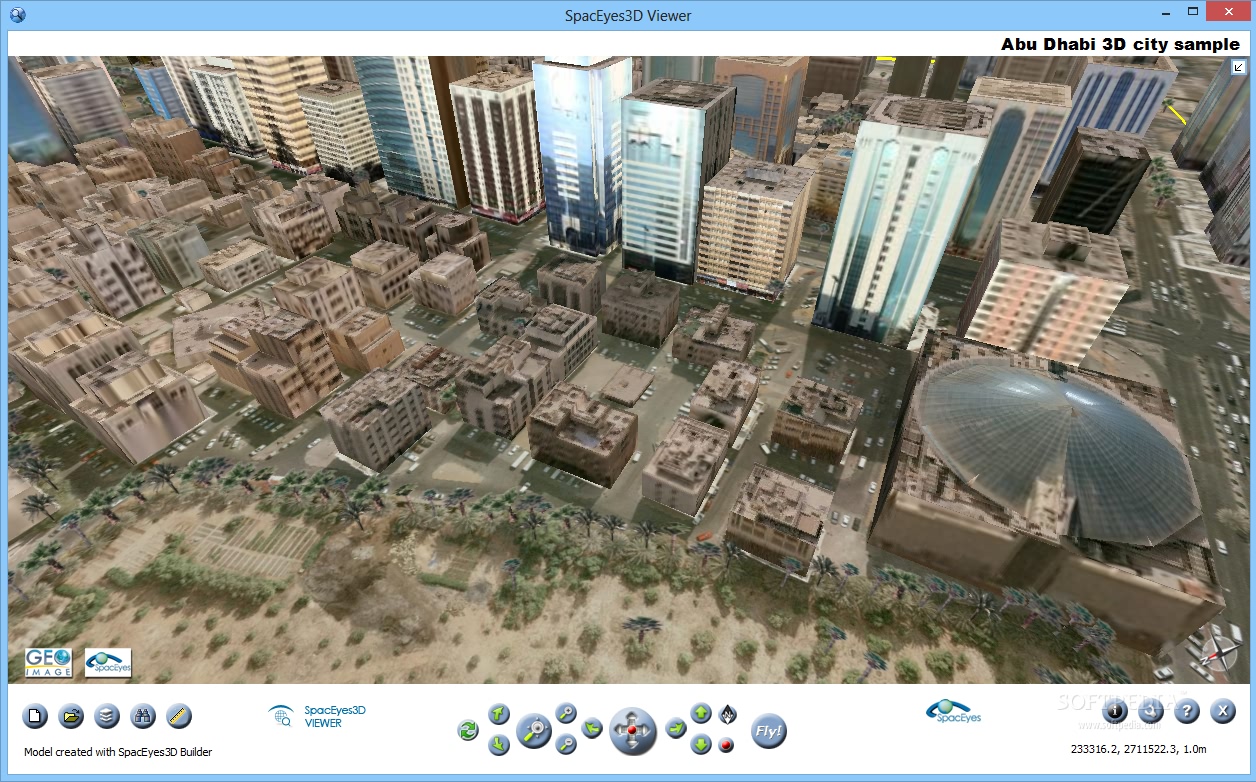Reset view to north with N icon

coord(728,714)
